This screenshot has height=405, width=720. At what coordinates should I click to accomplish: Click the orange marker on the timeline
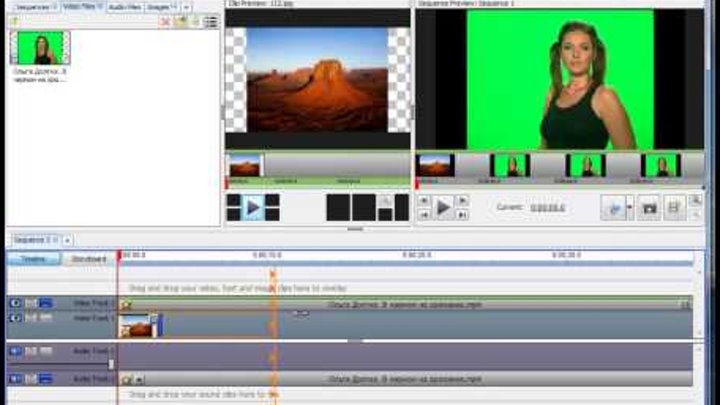[273, 275]
